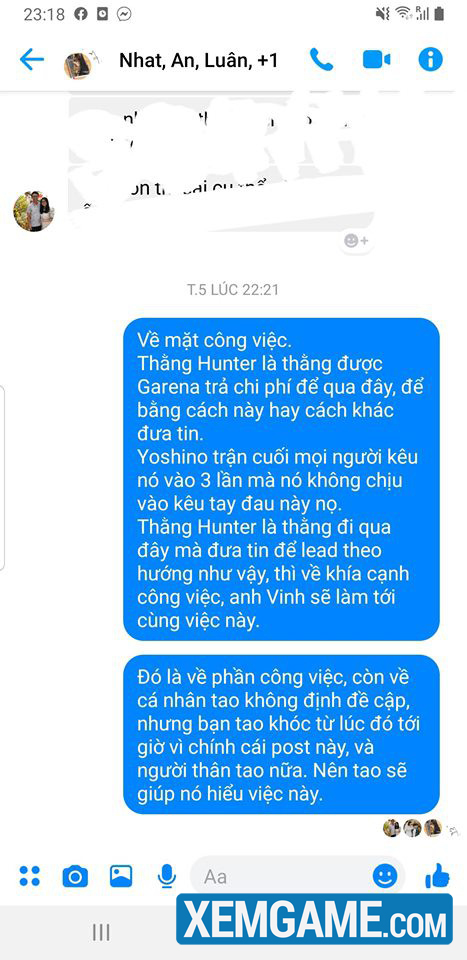Add a reaction using the smiley plus icon
Screen dimensions: 467x960
[356, 241]
